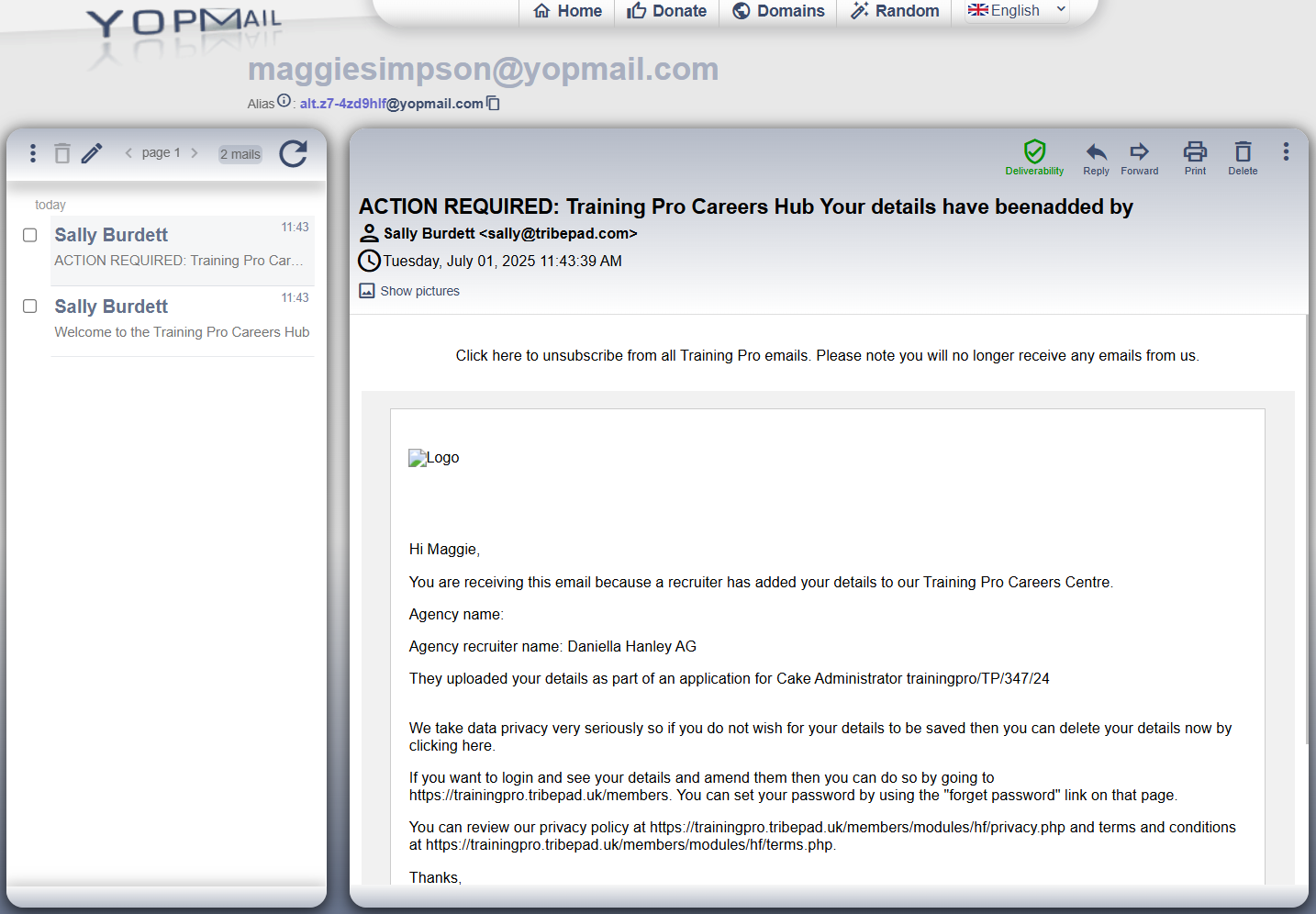
Task: Click 'clicking here' delete details link
Action: point(451,746)
